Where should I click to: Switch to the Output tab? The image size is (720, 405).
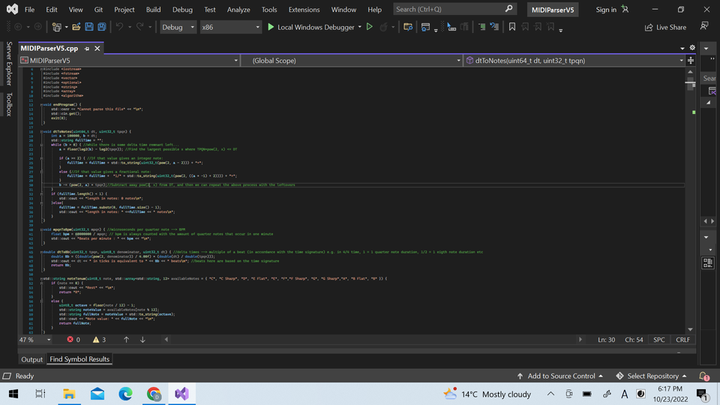tap(32, 359)
